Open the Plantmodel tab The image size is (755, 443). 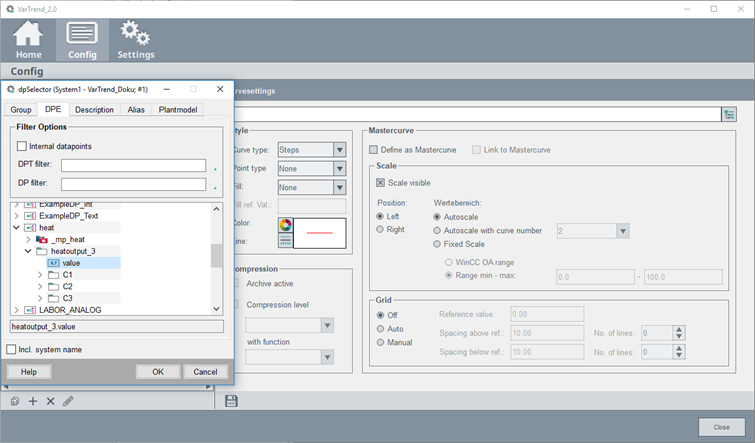coord(178,110)
